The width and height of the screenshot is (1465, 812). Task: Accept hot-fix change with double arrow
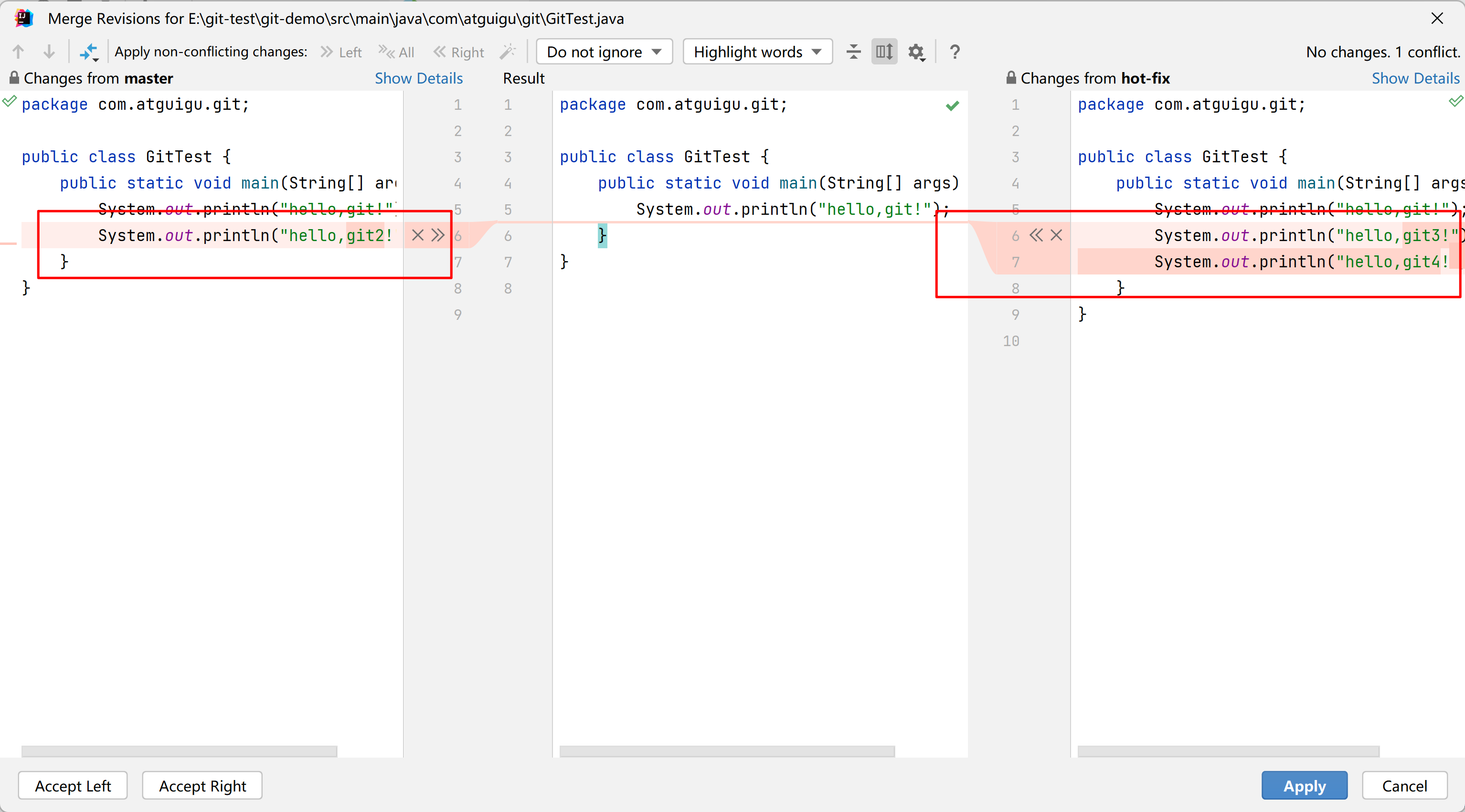click(x=1036, y=235)
